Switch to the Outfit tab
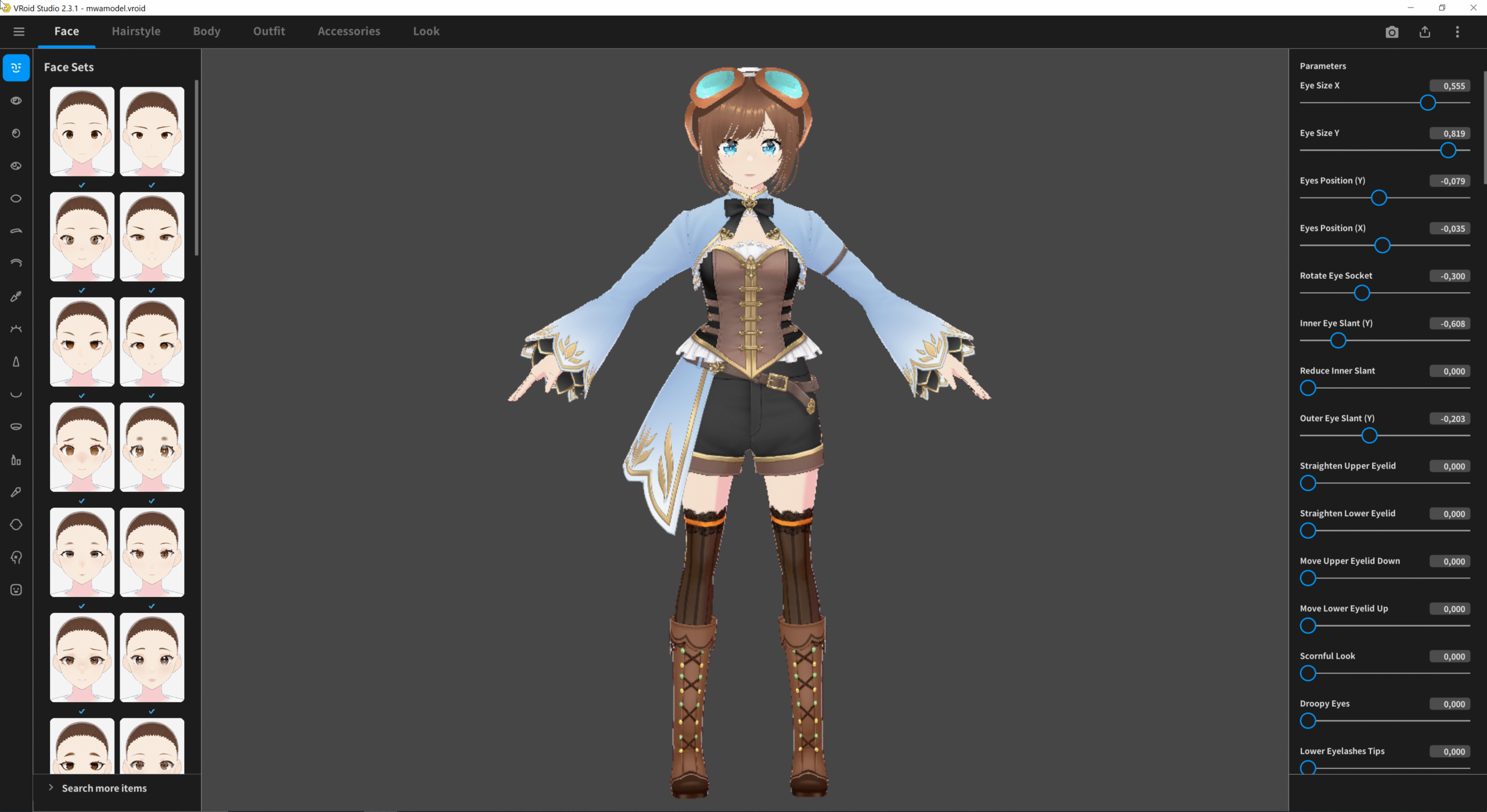Screen dimensions: 1487x812 point(269,31)
